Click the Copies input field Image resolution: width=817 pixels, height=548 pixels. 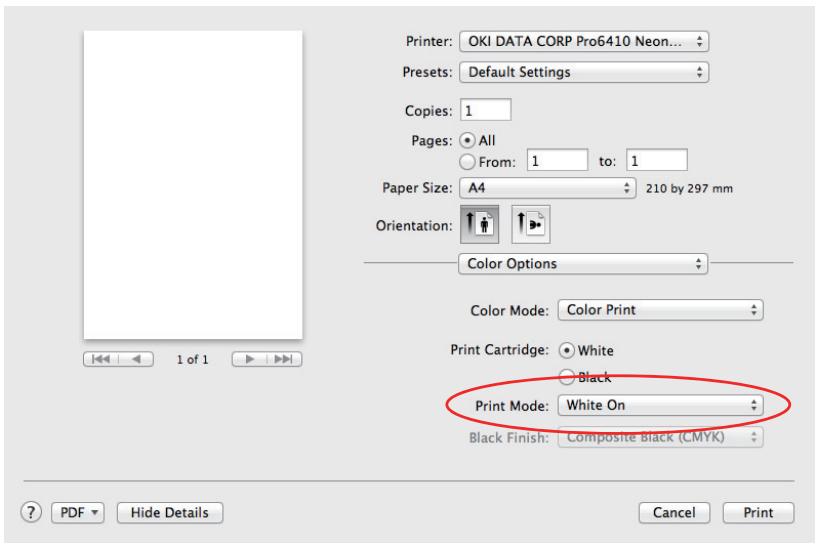click(486, 110)
